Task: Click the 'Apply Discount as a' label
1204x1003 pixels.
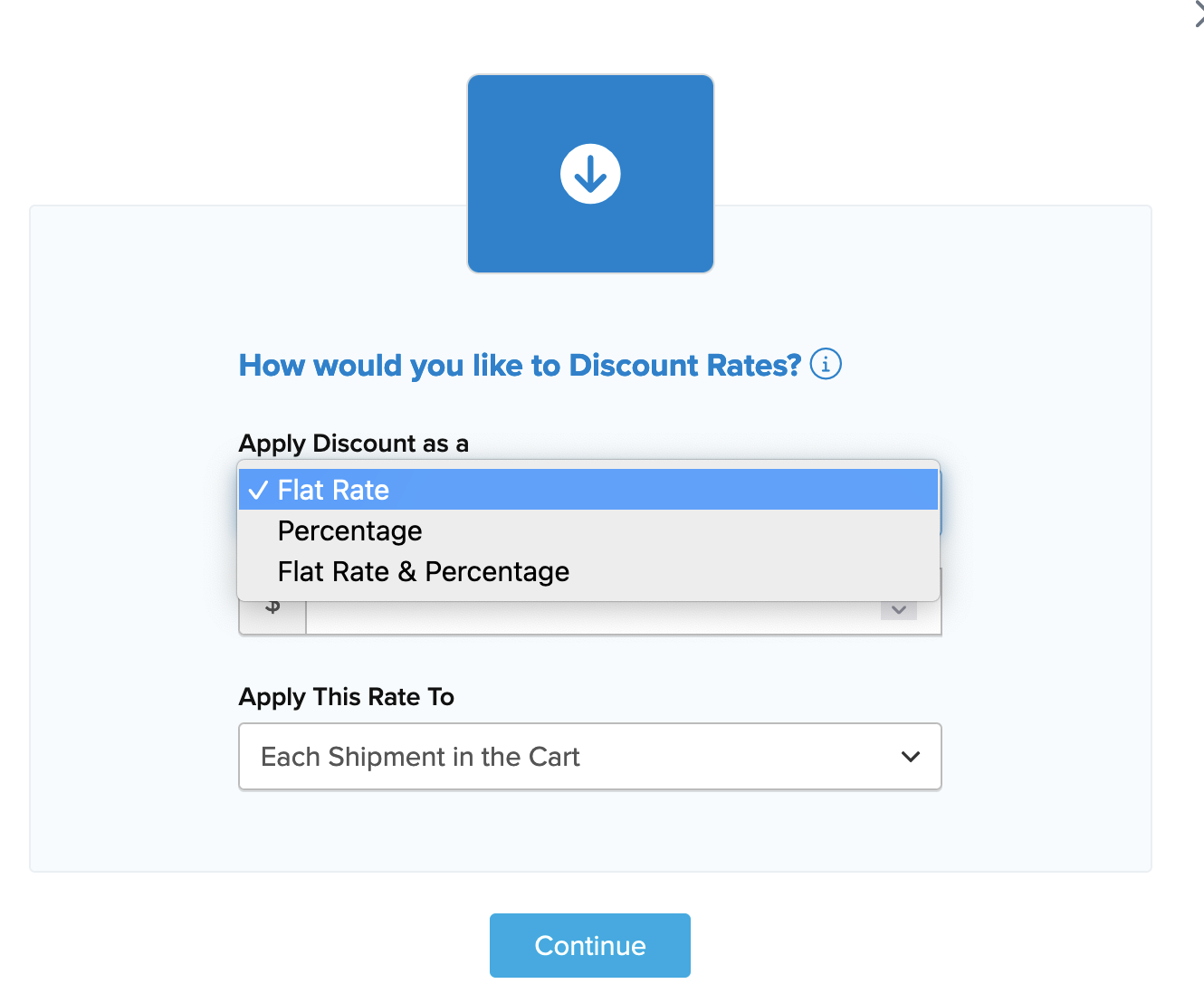Action: (353, 444)
